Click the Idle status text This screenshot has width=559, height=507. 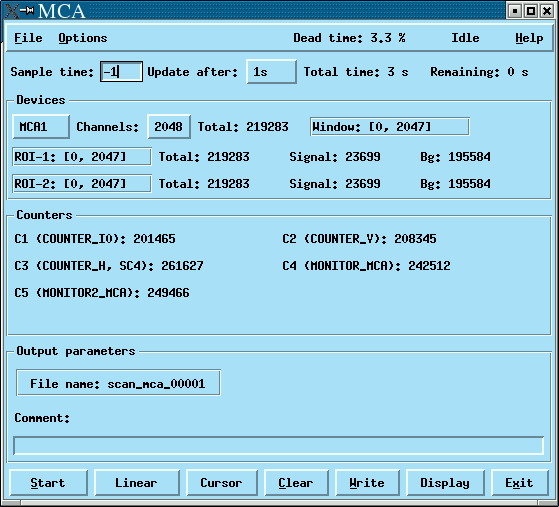pyautogui.click(x=465, y=38)
